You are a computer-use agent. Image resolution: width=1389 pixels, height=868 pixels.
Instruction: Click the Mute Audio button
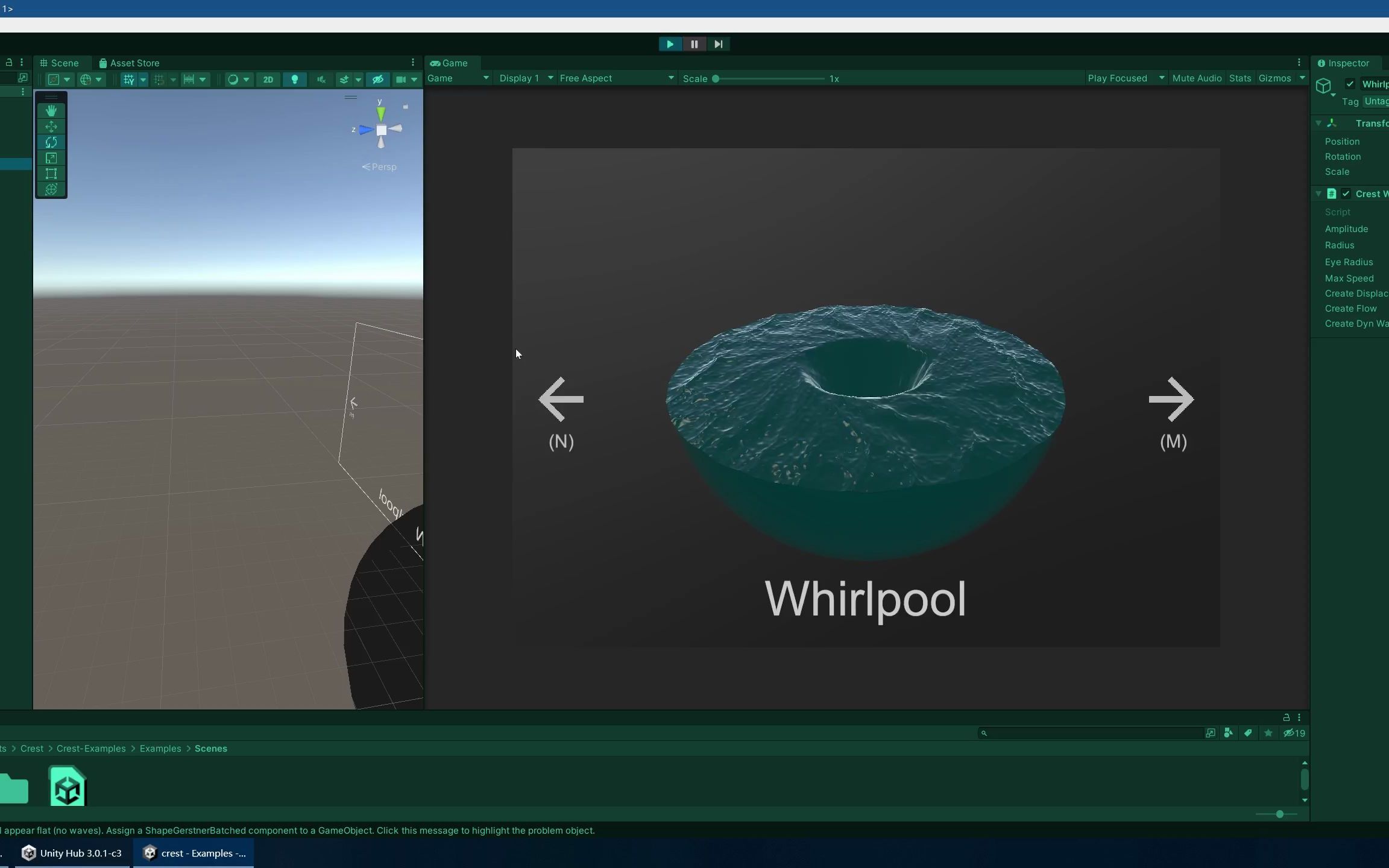coord(1197,78)
